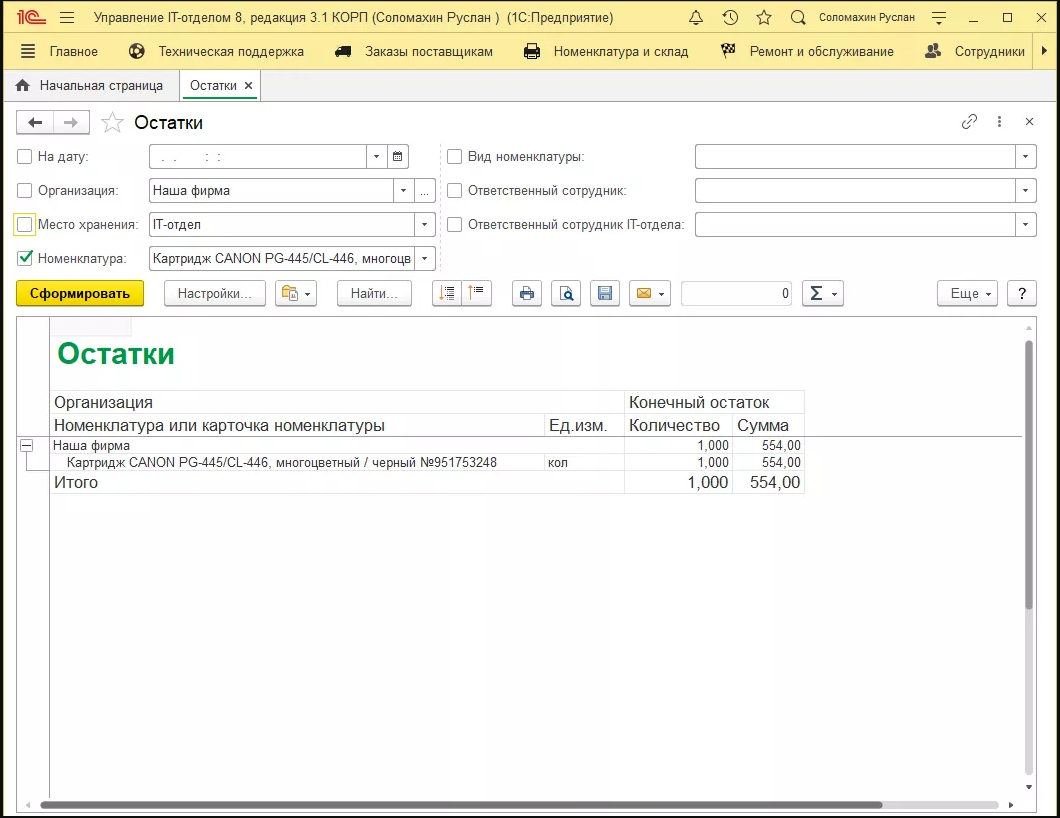The width and height of the screenshot is (1060, 818).
Task: Click the report's horizontal scrollbar
Action: [x=460, y=805]
